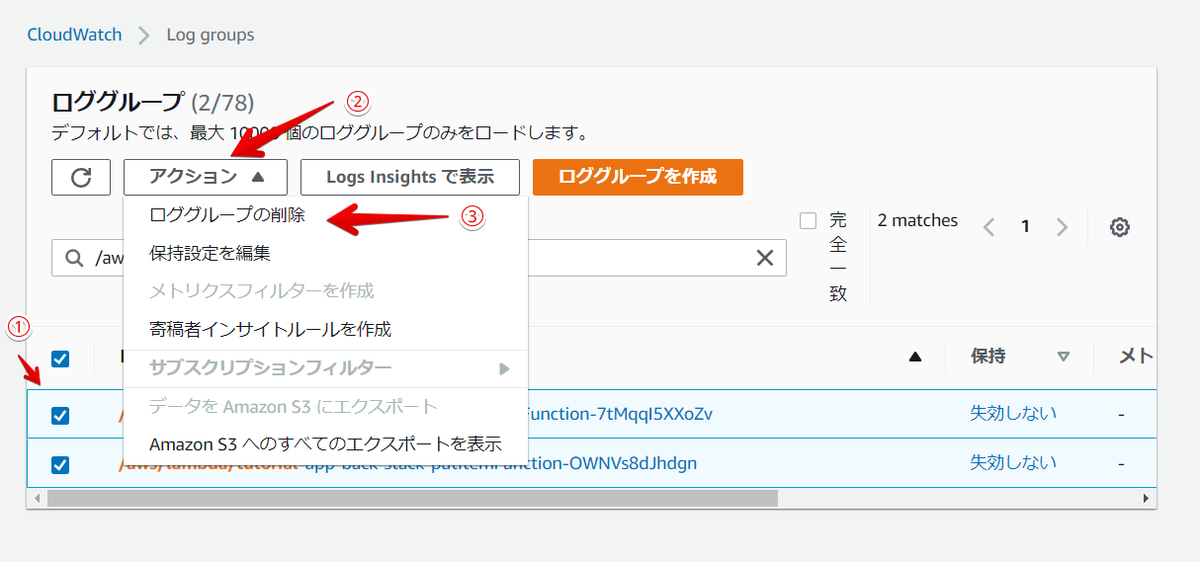Go to the next page arrow
Screen dimensions: 1200x562
click(1062, 227)
